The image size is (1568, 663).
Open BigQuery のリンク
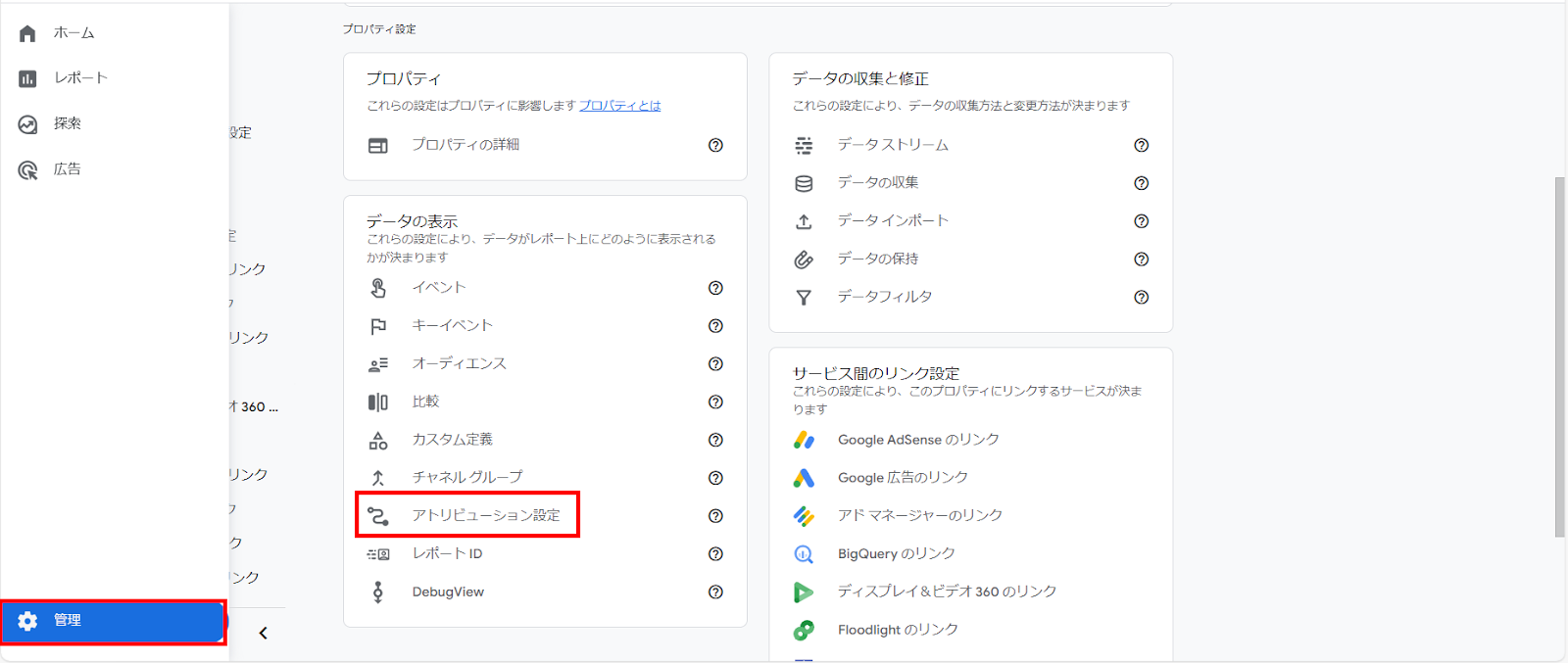[896, 554]
